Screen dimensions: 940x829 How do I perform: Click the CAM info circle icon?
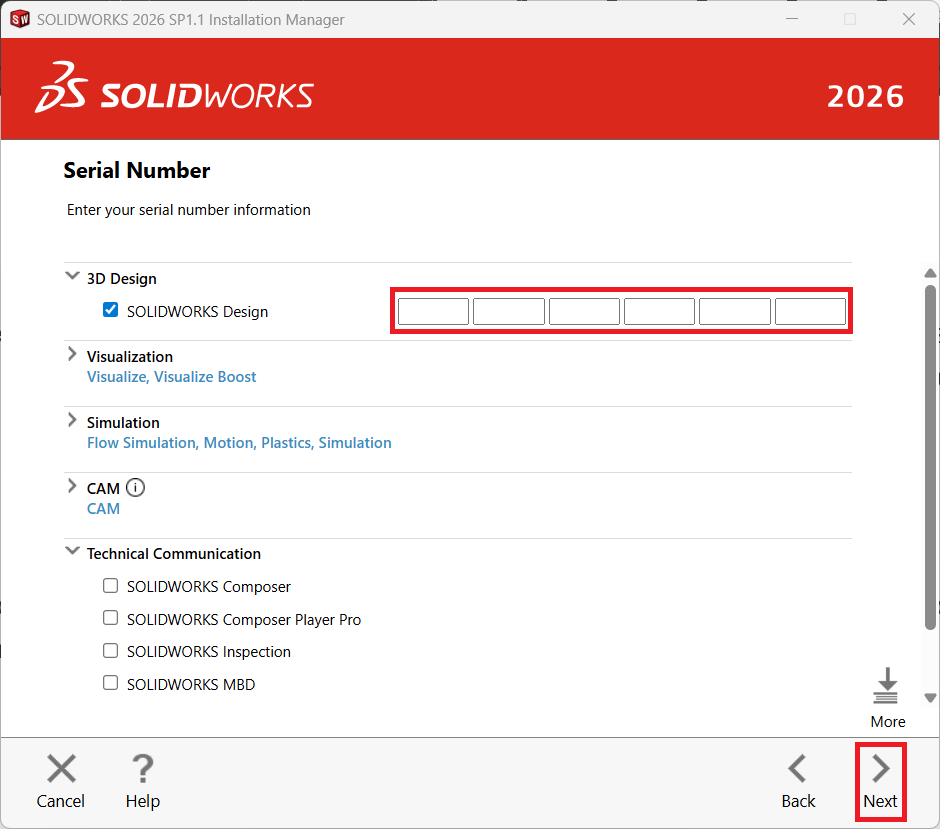[x=136, y=488]
